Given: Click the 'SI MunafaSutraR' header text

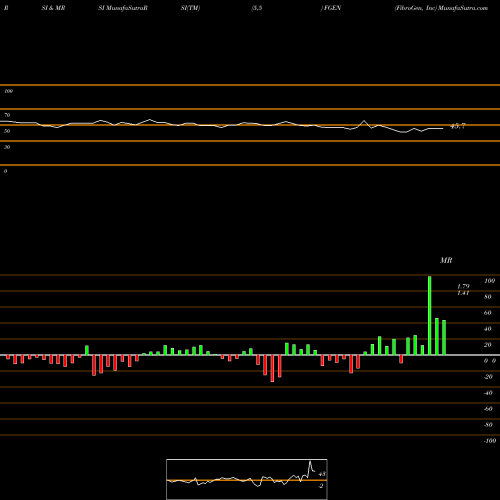Looking at the screenshot, I should pos(123,8).
